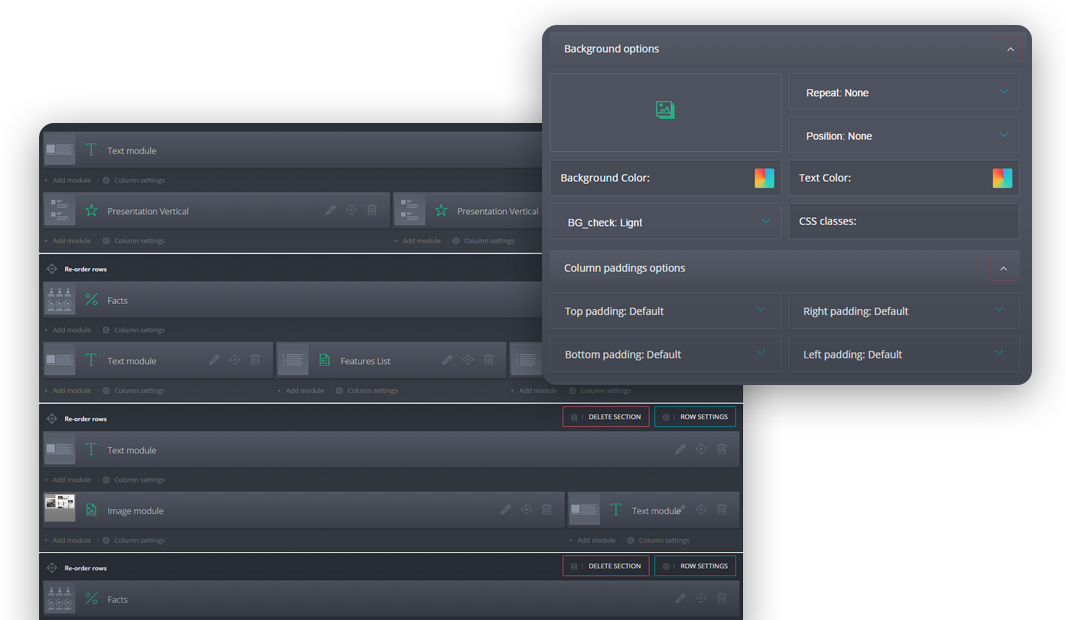
Task: Click the move handle icon on Image module
Action: tap(526, 510)
